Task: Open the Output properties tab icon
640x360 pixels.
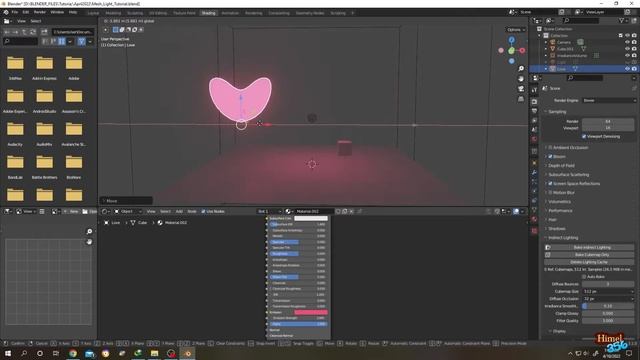Action: pos(534,111)
